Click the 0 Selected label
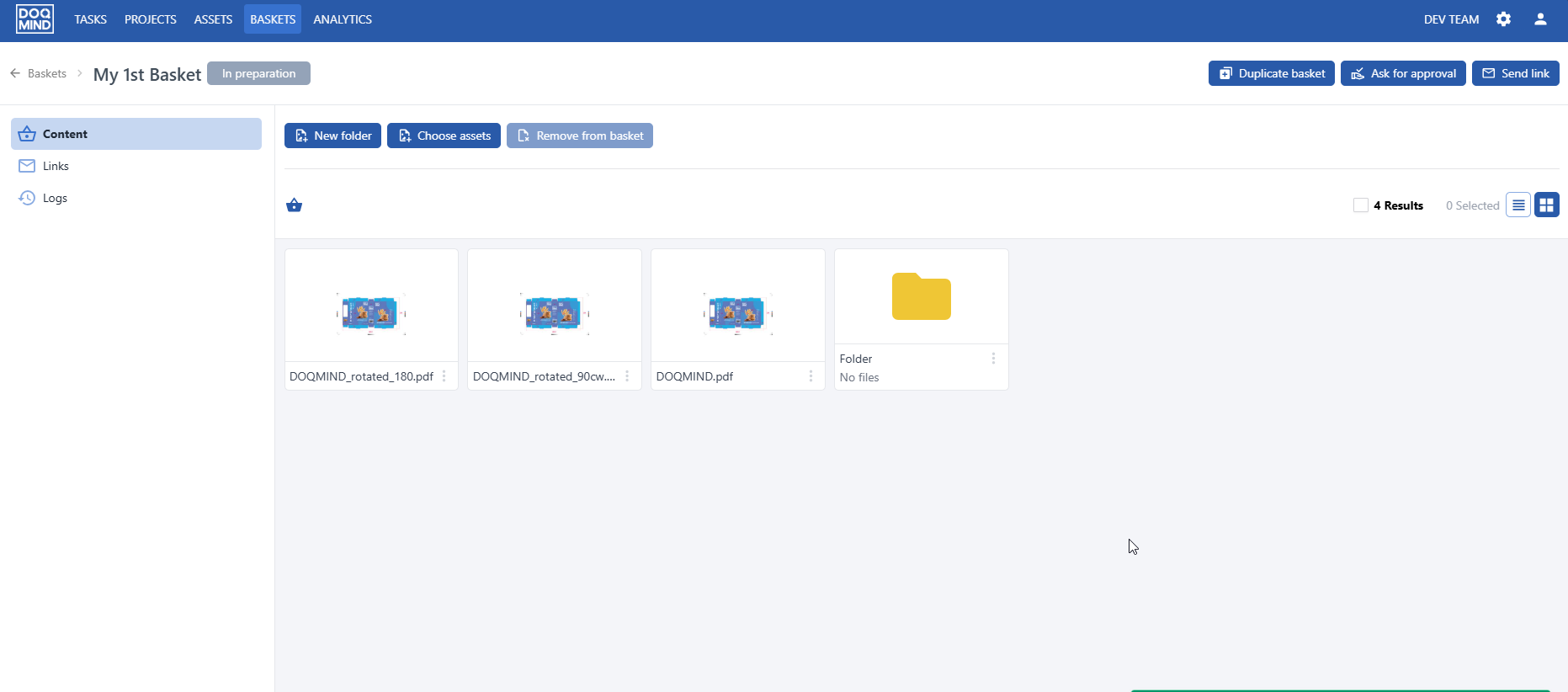 click(x=1473, y=205)
